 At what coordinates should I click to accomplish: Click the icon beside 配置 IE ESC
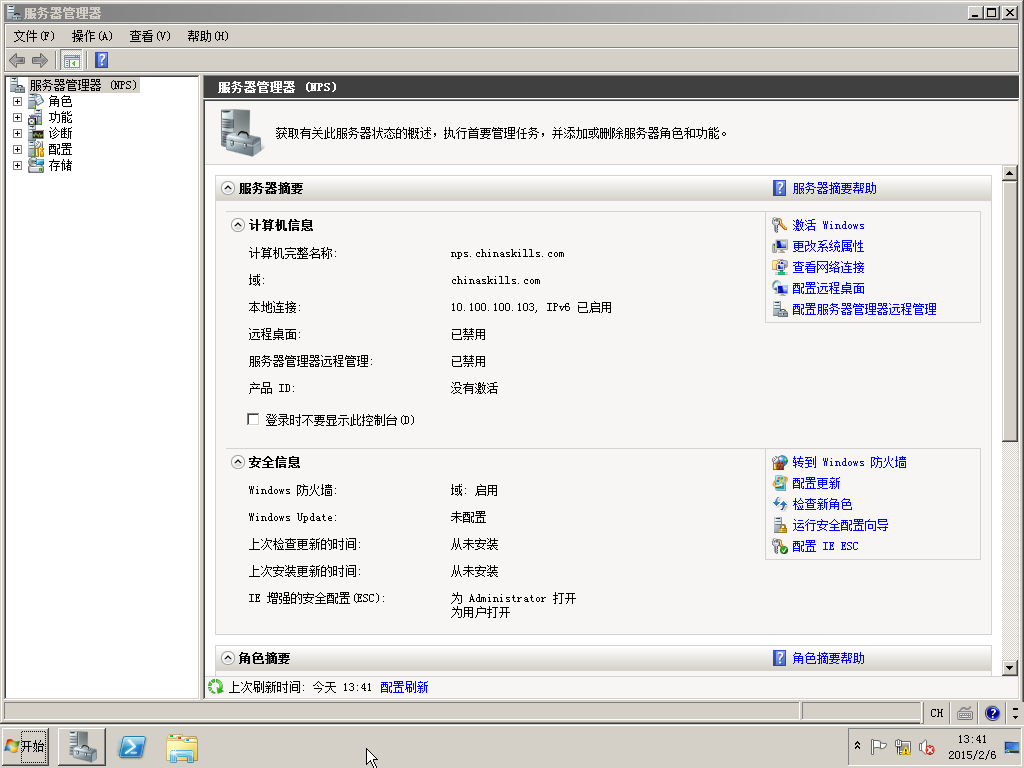click(779, 546)
